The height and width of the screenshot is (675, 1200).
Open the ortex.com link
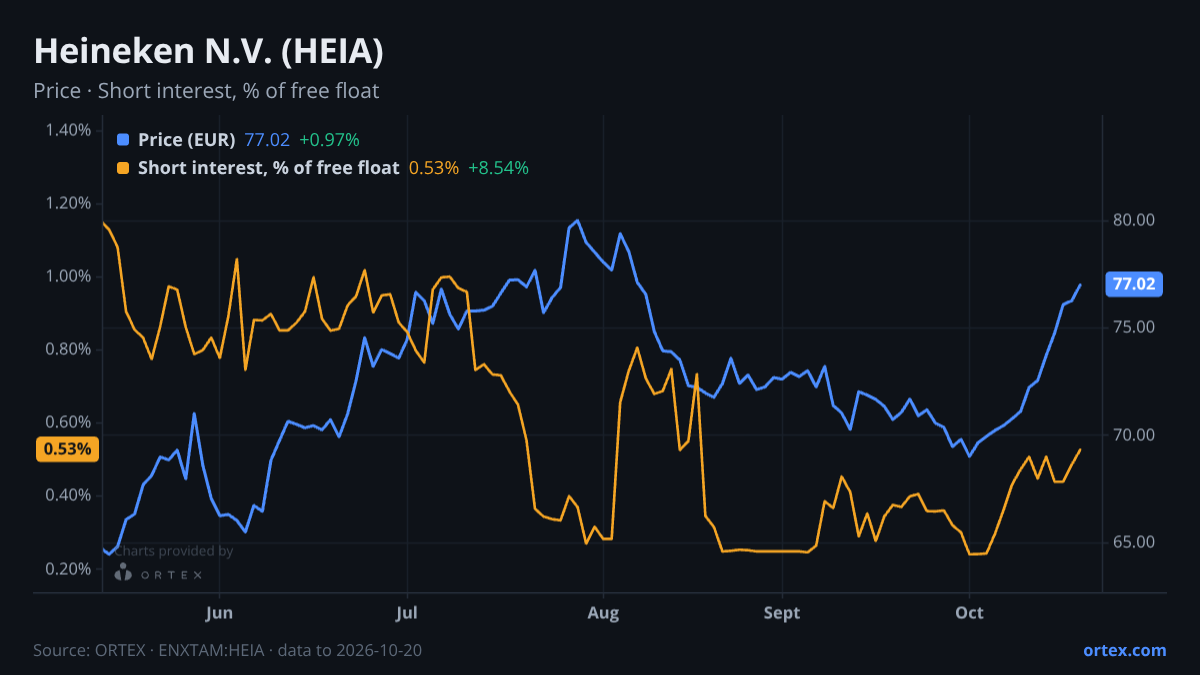pos(1125,650)
